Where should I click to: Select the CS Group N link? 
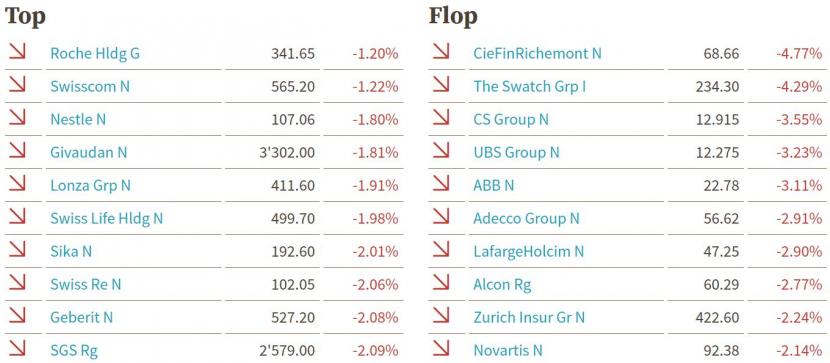pos(511,120)
